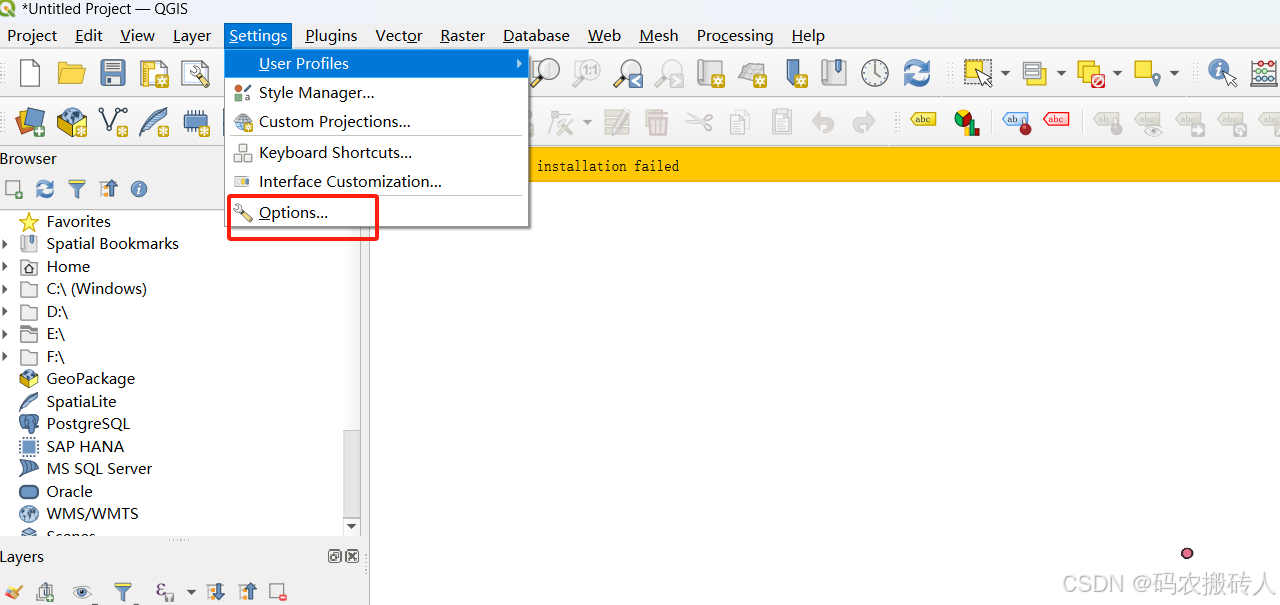Toggle Browser properties info widget
The height and width of the screenshot is (605, 1280).
pos(139,189)
